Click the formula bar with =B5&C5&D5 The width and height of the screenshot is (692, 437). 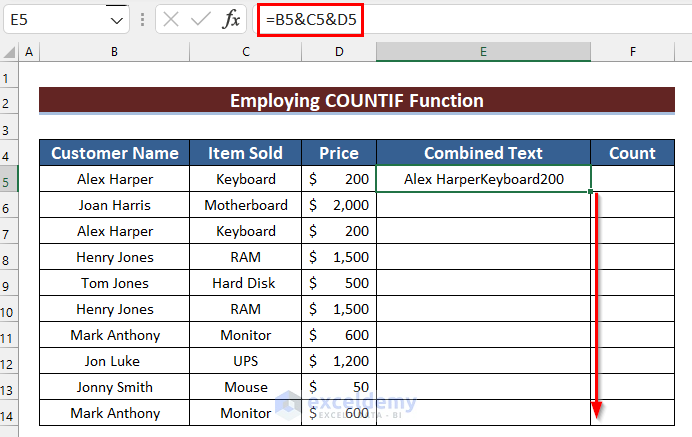tap(500, 19)
